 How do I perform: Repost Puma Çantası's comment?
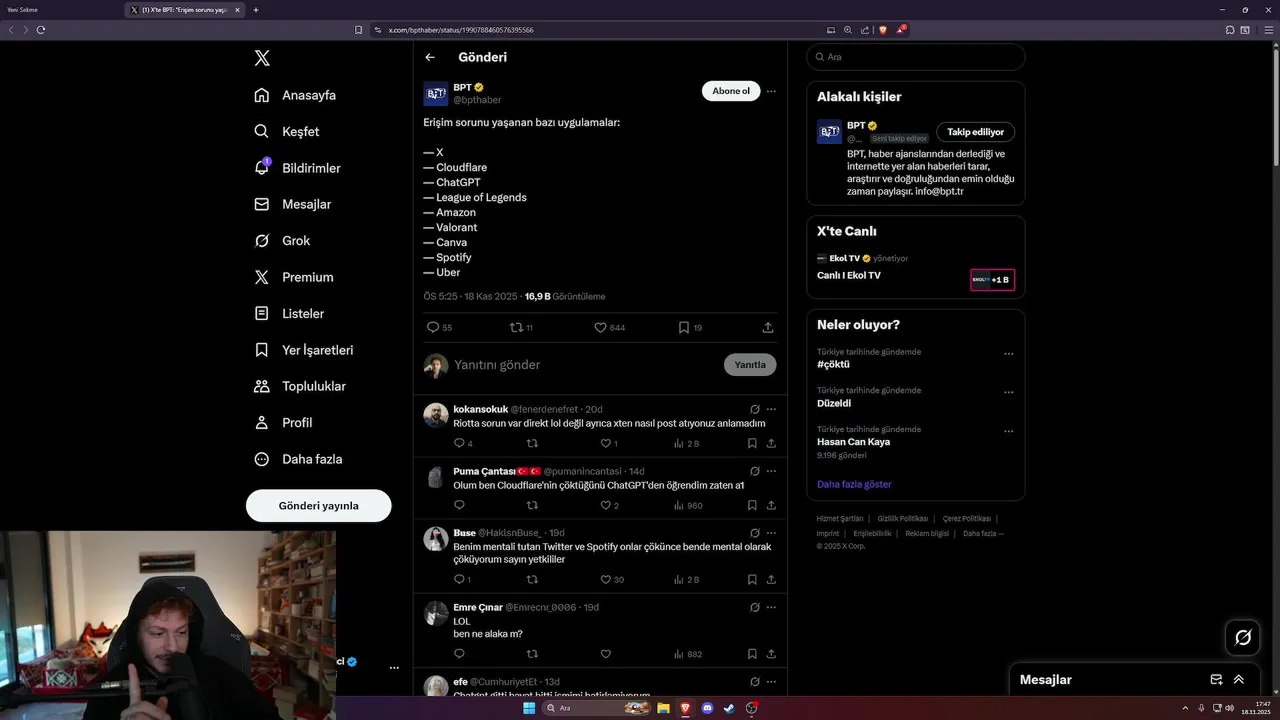coord(532,505)
